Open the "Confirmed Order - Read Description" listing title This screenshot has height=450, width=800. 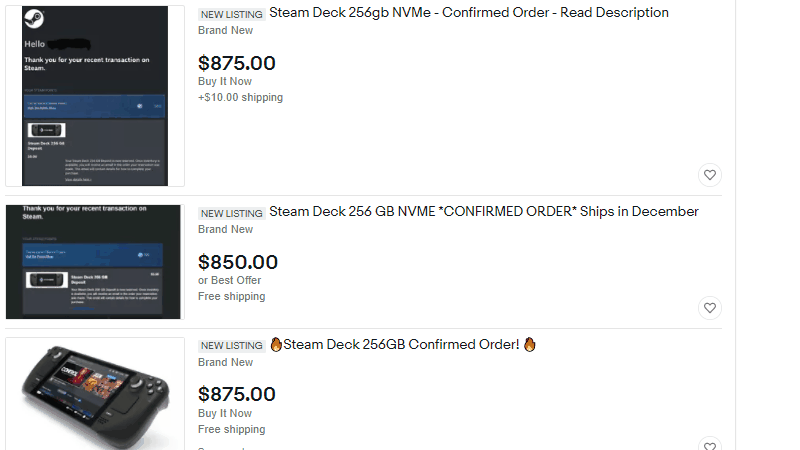[469, 13]
